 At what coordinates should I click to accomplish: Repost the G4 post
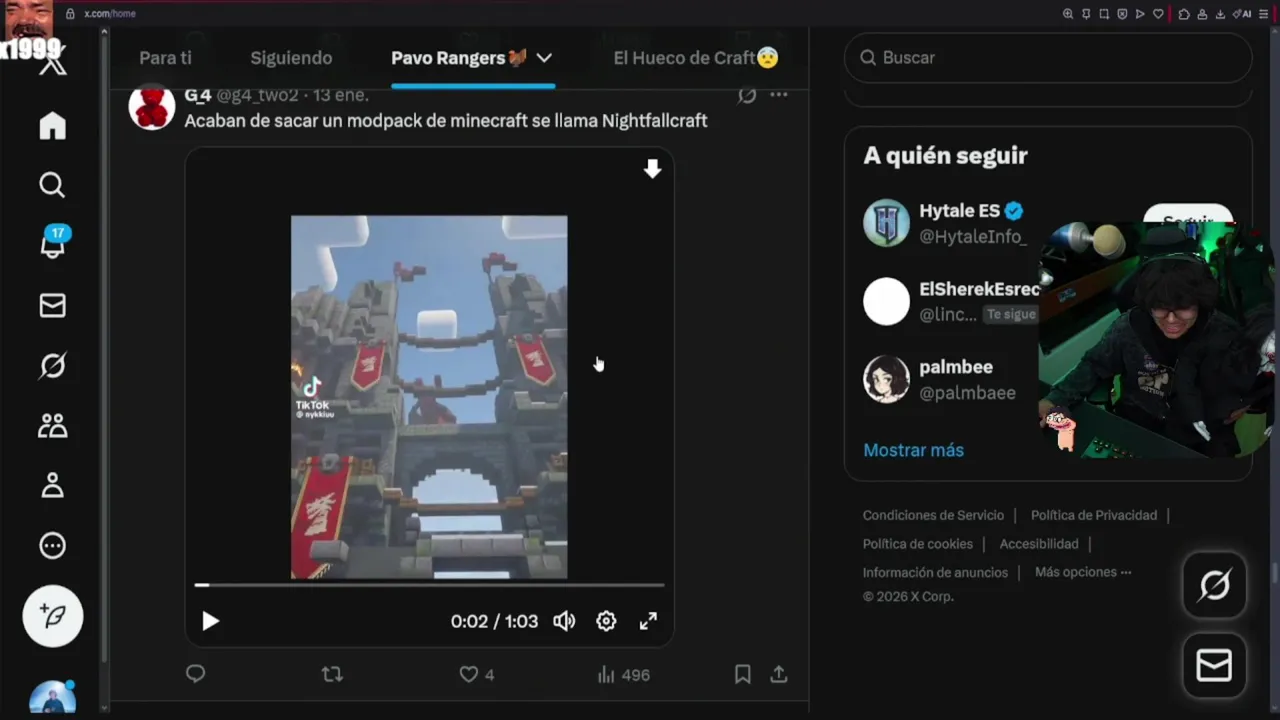(x=332, y=675)
